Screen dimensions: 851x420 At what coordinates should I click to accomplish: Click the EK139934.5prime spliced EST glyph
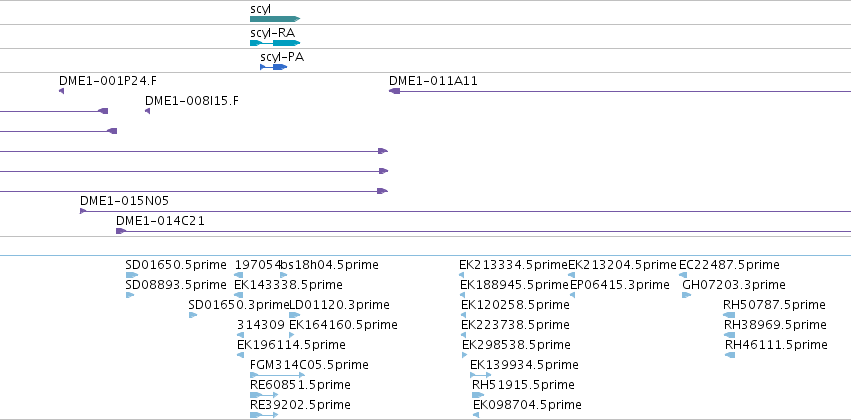coord(480,375)
